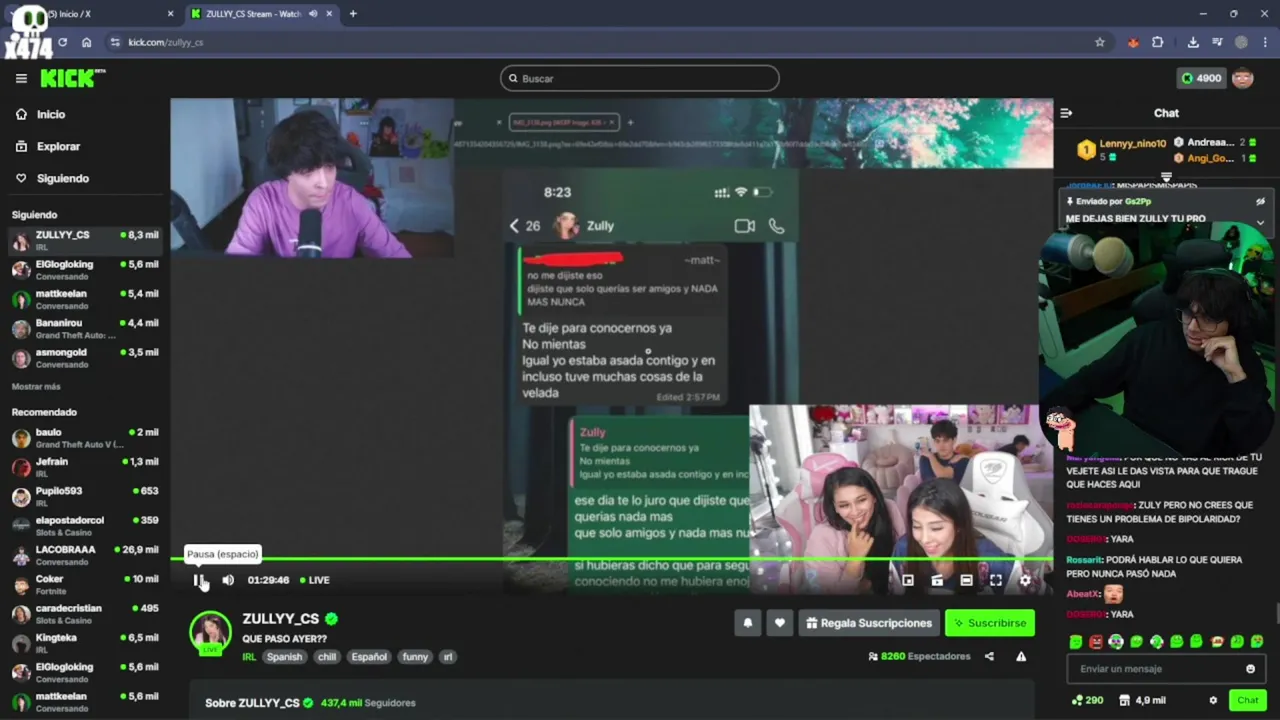Collapse the chat panel arrow icon
Screen dimensions: 1280x720
(1066, 113)
